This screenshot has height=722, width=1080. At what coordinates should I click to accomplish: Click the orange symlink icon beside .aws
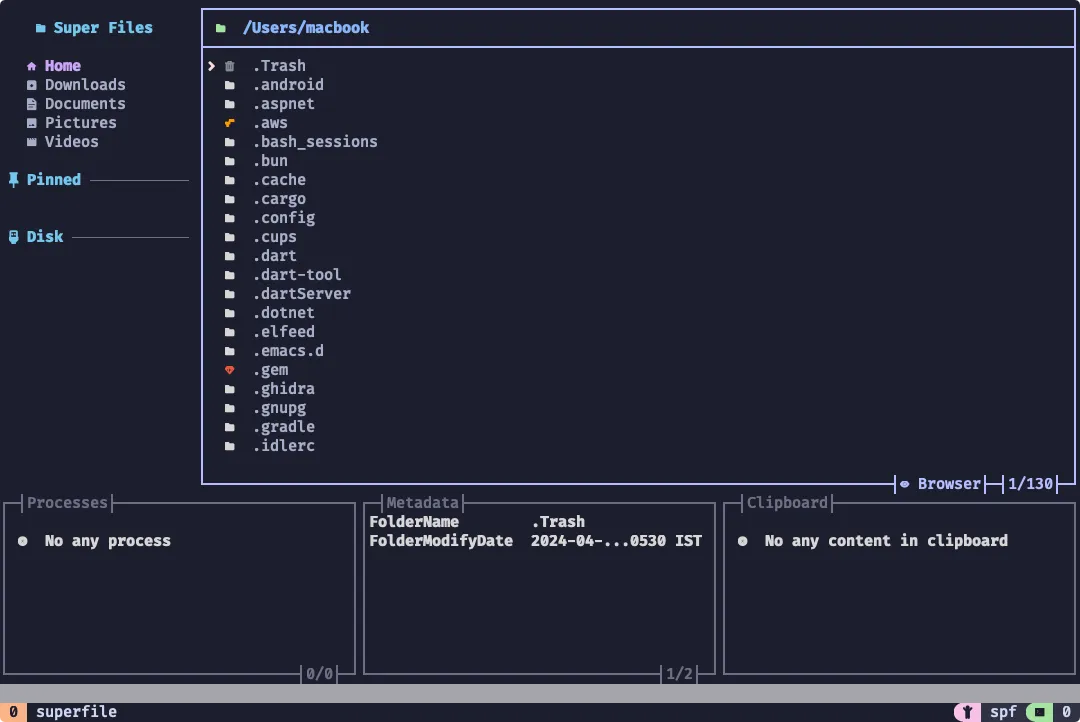tap(231, 122)
